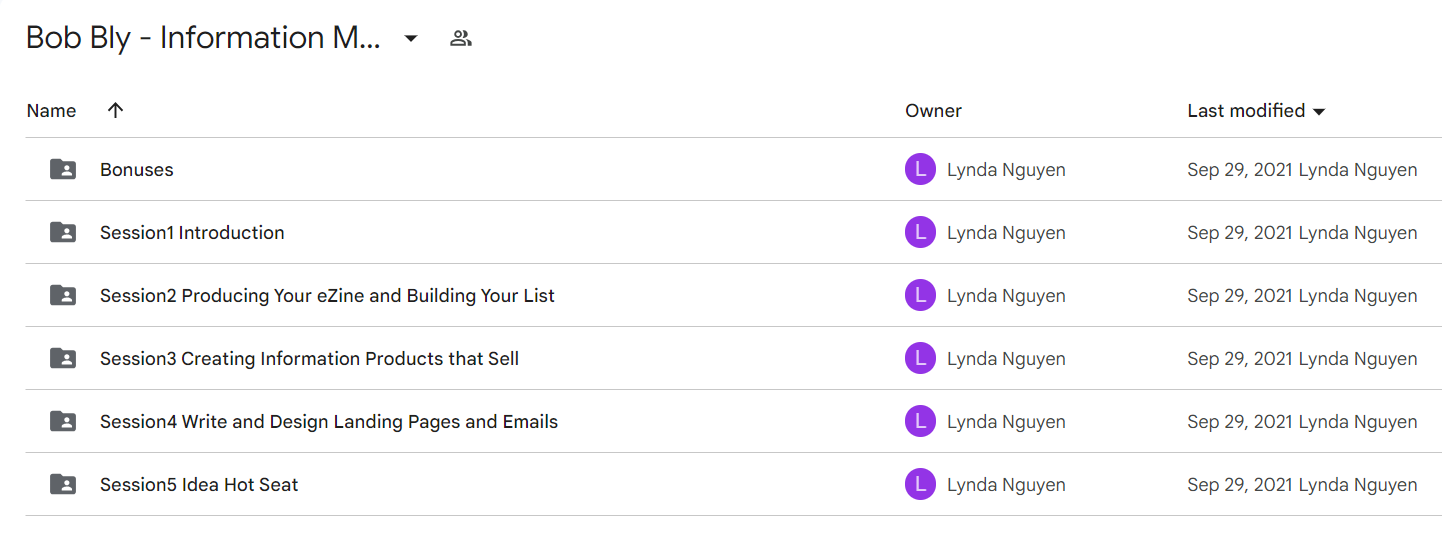The image size is (1442, 555).
Task: Open the Last modified sort dropdown
Action: point(1256,110)
